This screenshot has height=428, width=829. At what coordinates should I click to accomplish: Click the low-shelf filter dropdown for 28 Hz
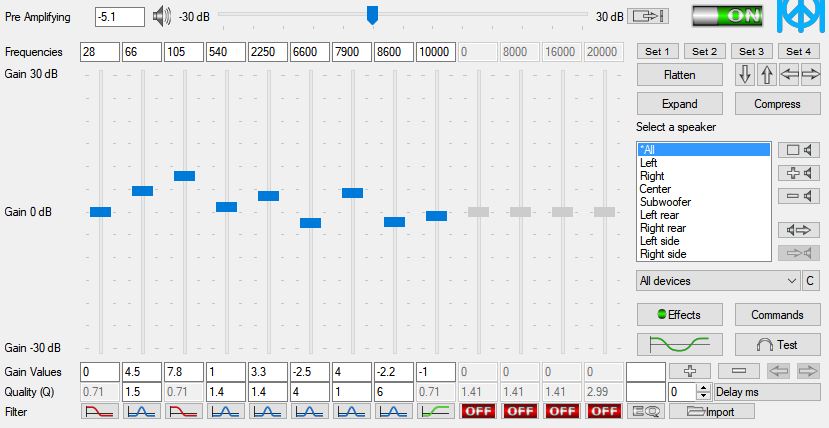coord(98,411)
